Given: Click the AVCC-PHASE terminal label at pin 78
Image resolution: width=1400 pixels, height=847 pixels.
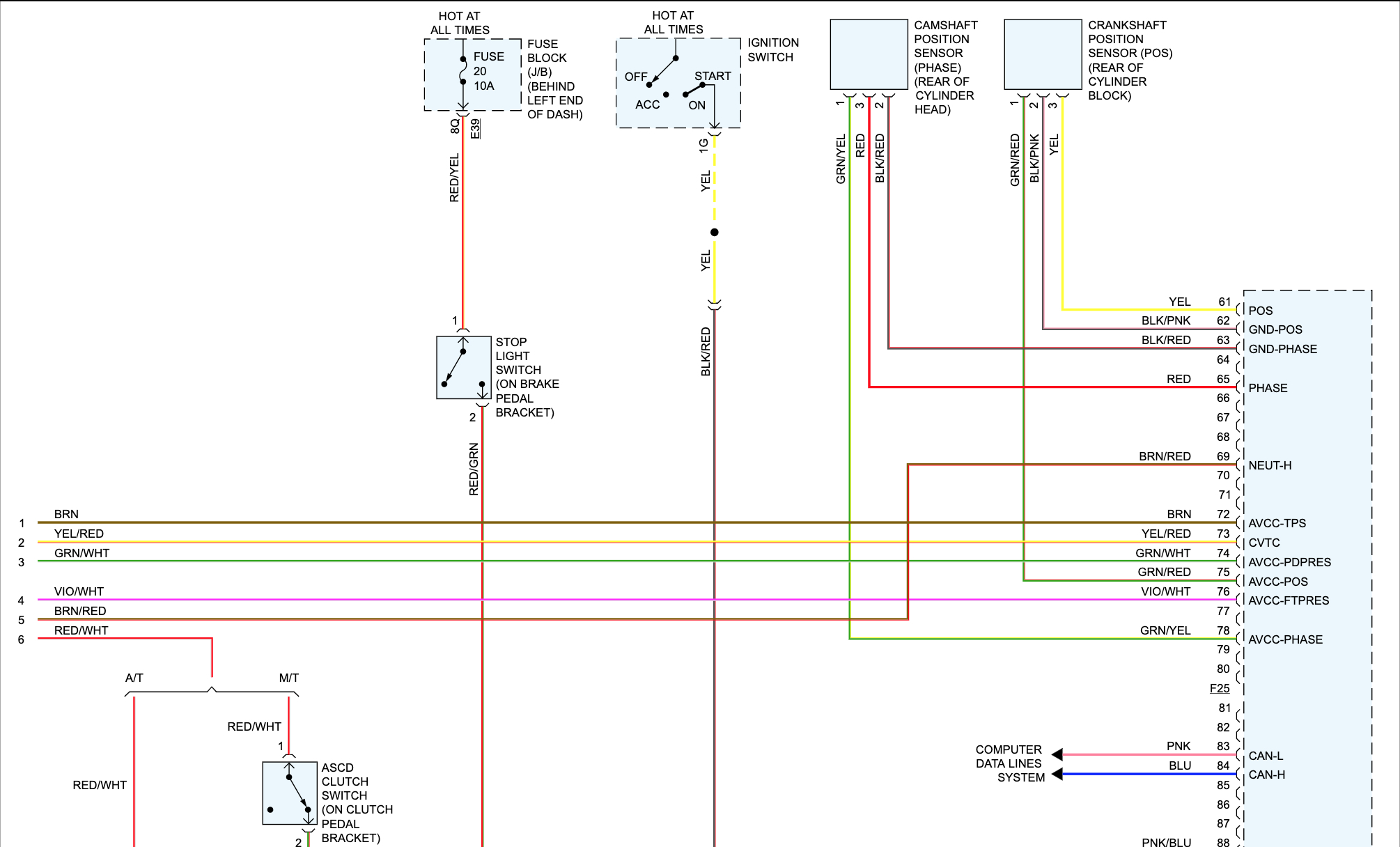Looking at the screenshot, I should [x=1285, y=639].
